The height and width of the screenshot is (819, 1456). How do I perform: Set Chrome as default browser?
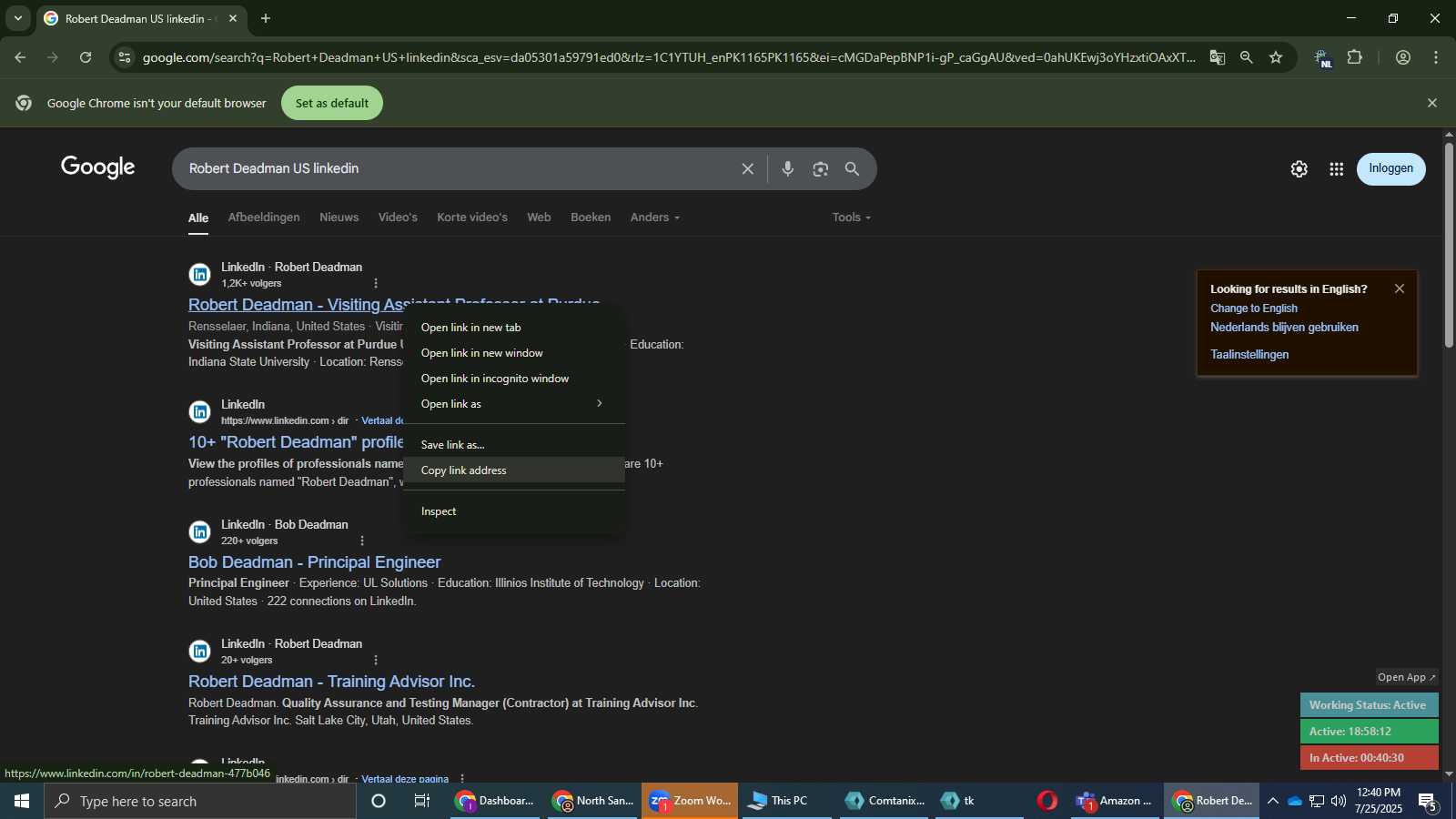tap(332, 103)
